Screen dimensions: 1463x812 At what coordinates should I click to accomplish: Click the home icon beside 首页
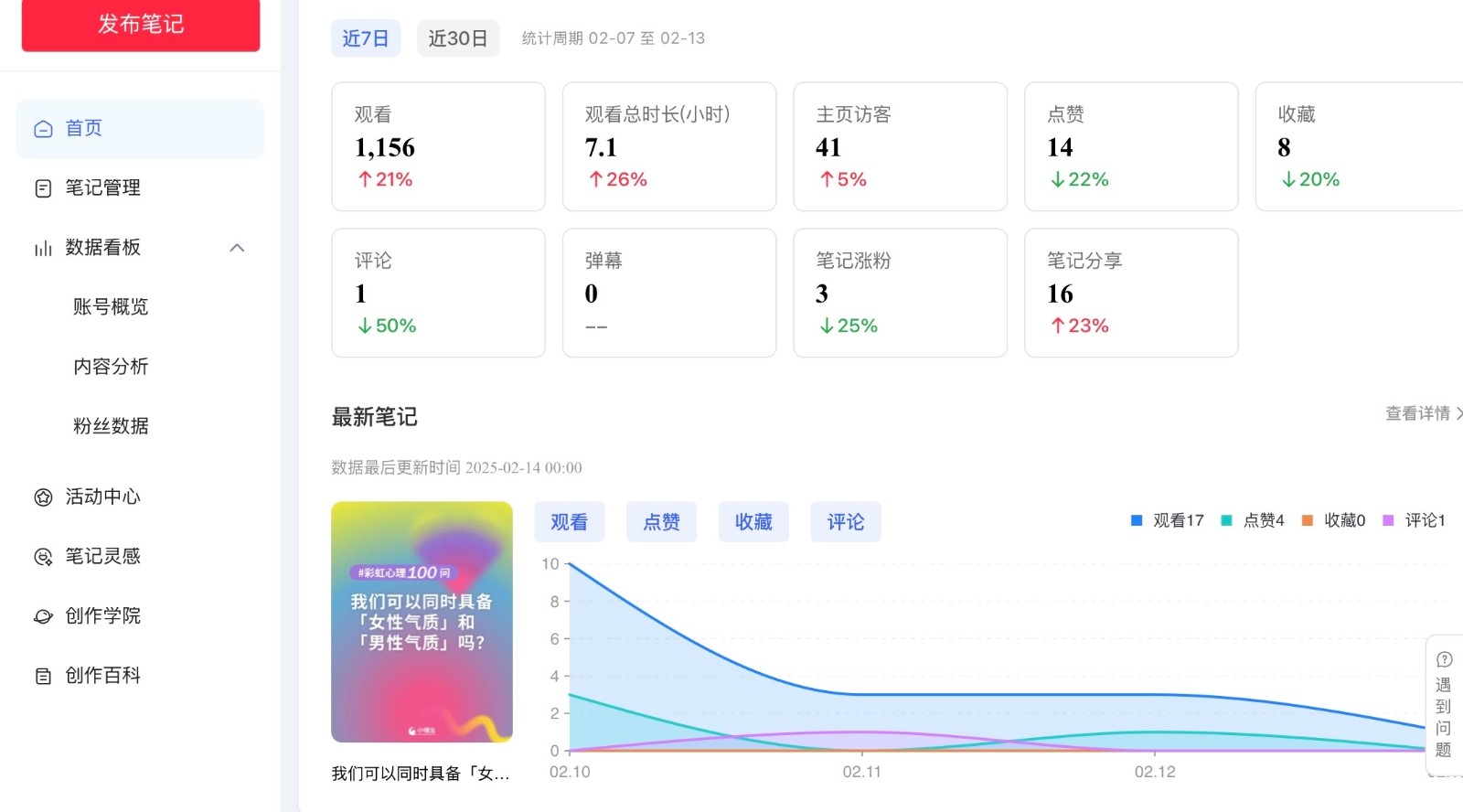[43, 129]
